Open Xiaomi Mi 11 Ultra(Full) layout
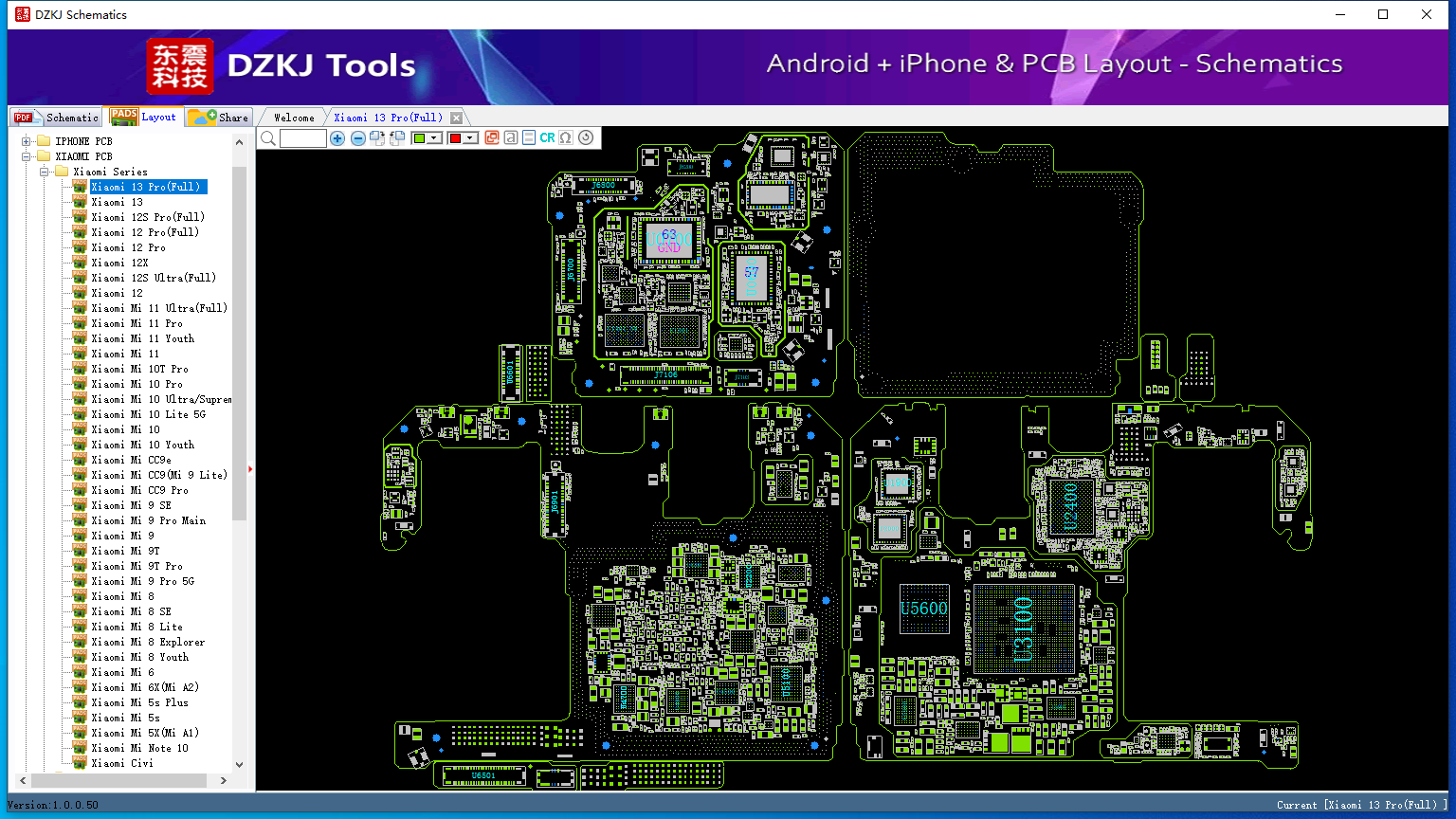 click(x=159, y=308)
